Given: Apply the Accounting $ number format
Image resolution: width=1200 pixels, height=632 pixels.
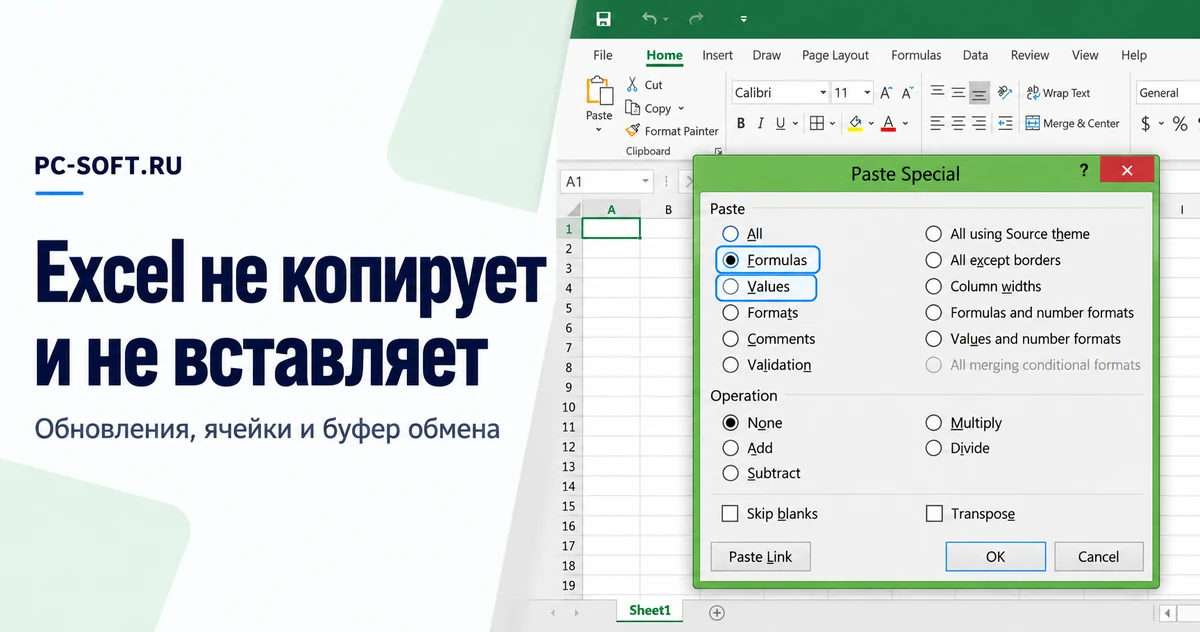Looking at the screenshot, I should 1145,124.
